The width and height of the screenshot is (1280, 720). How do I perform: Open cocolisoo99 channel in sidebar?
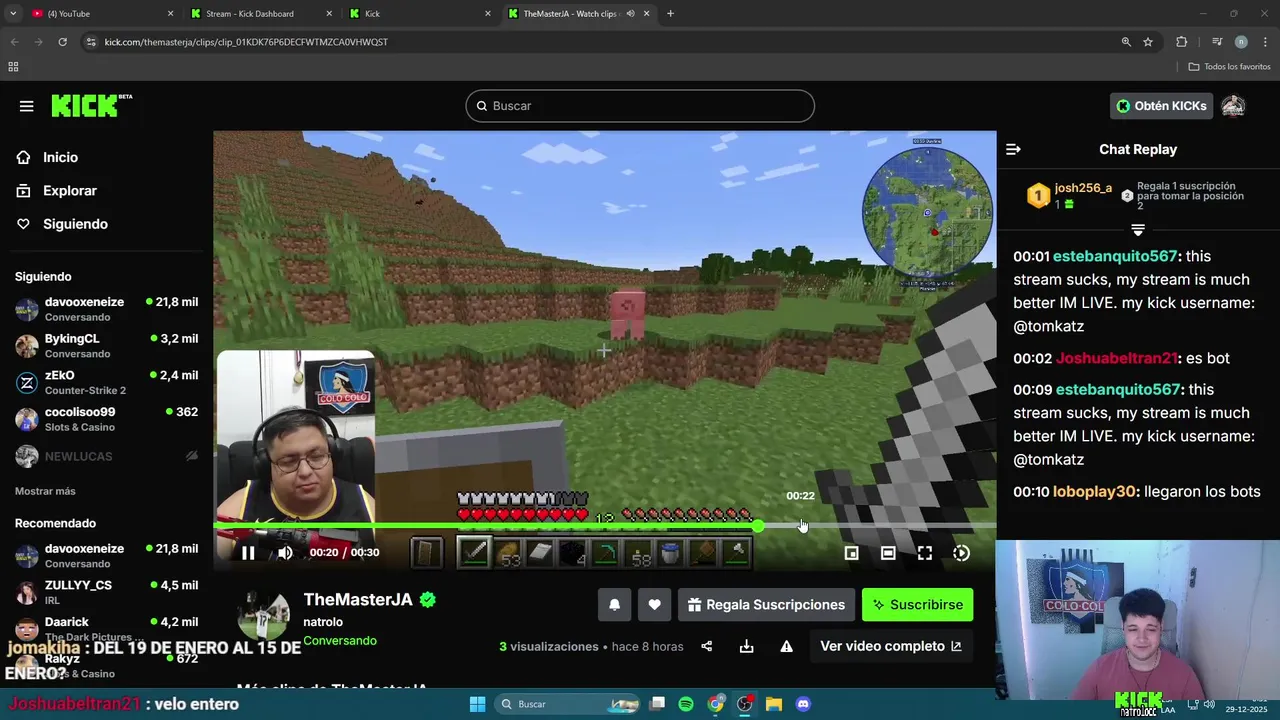point(106,419)
